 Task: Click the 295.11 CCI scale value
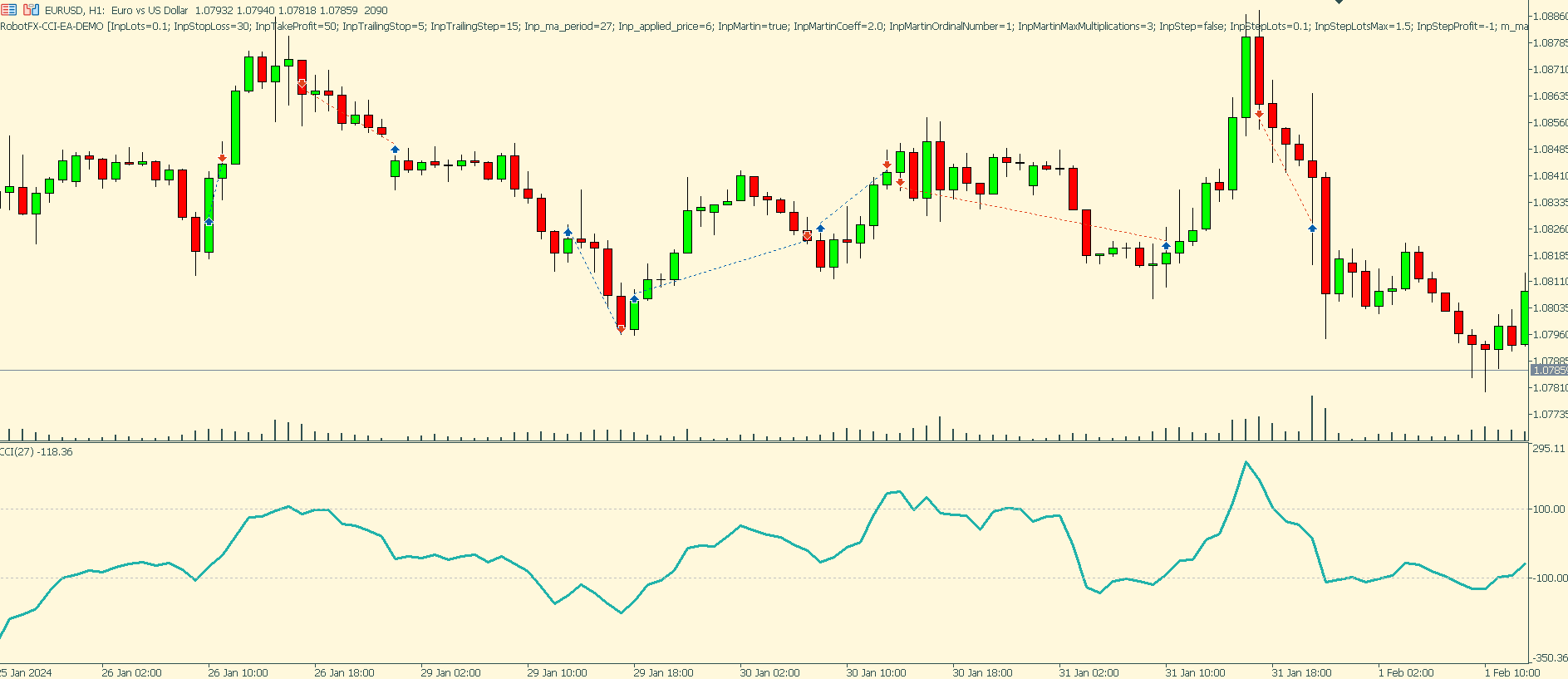click(1548, 449)
